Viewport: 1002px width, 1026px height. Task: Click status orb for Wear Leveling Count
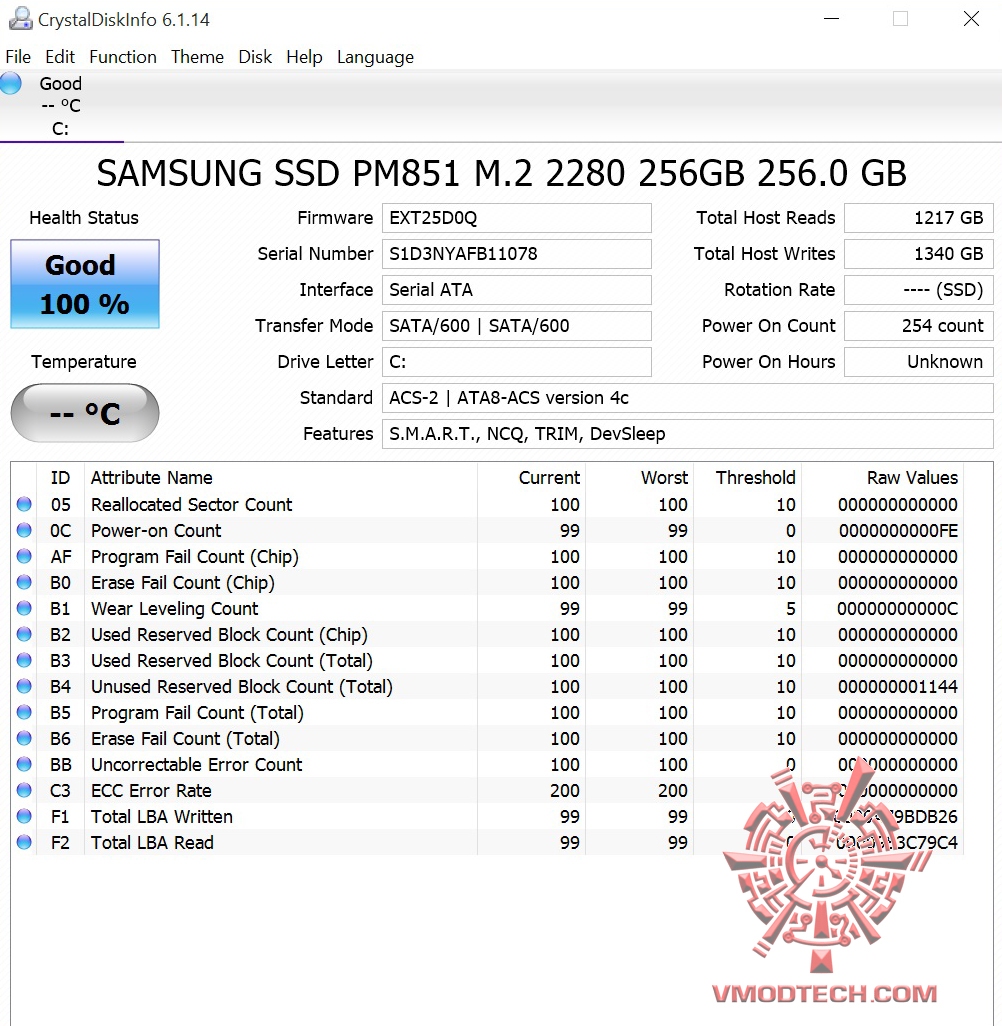pyautogui.click(x=24, y=609)
